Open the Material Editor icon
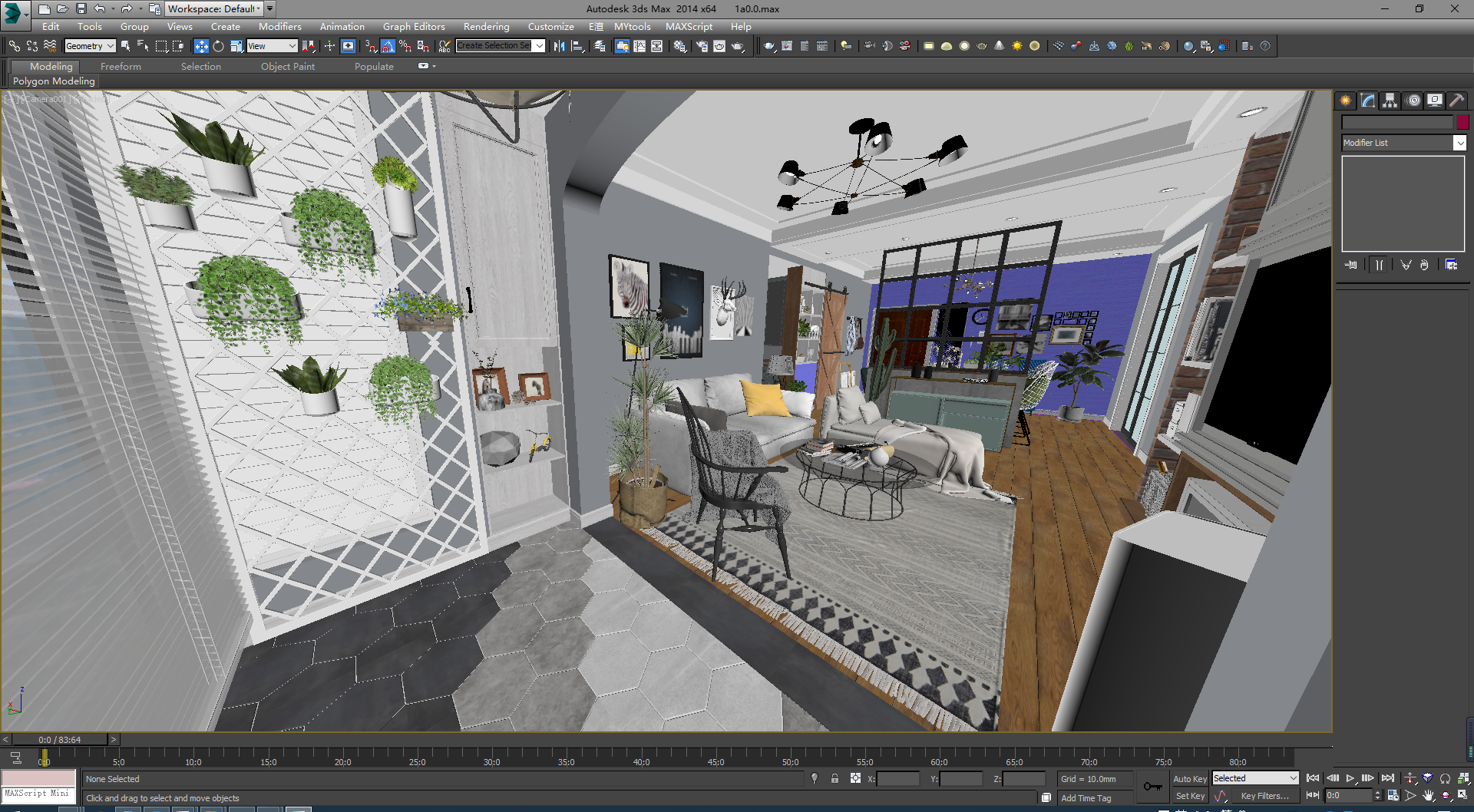This screenshot has width=1474, height=812. tap(679, 46)
